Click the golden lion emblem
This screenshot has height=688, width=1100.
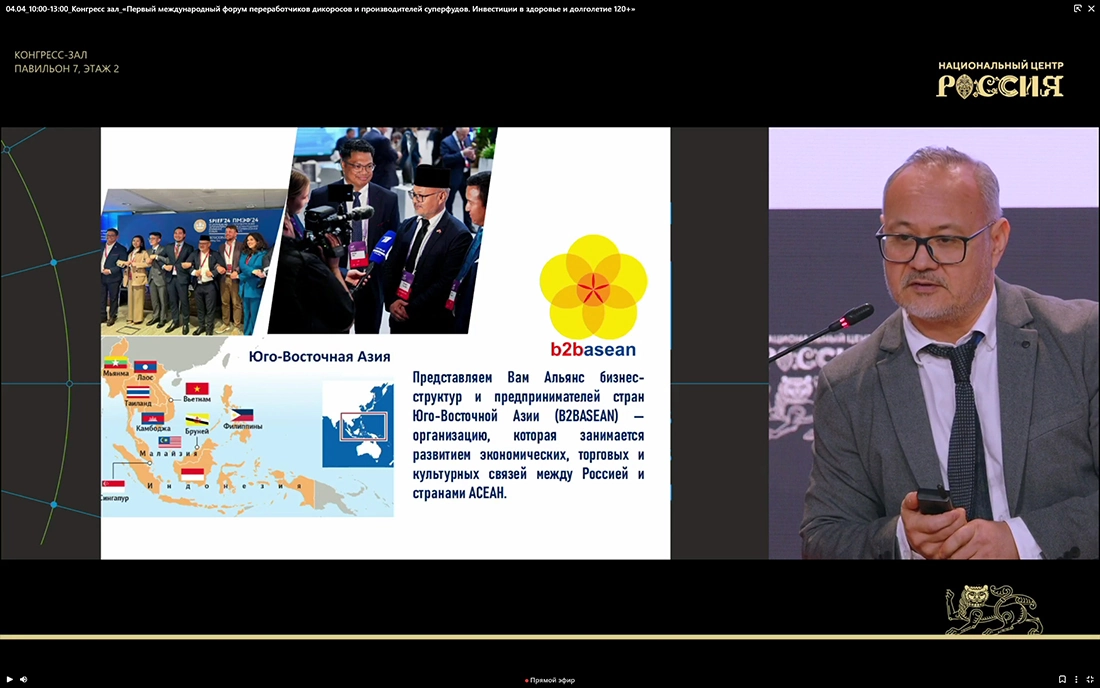pos(993,610)
